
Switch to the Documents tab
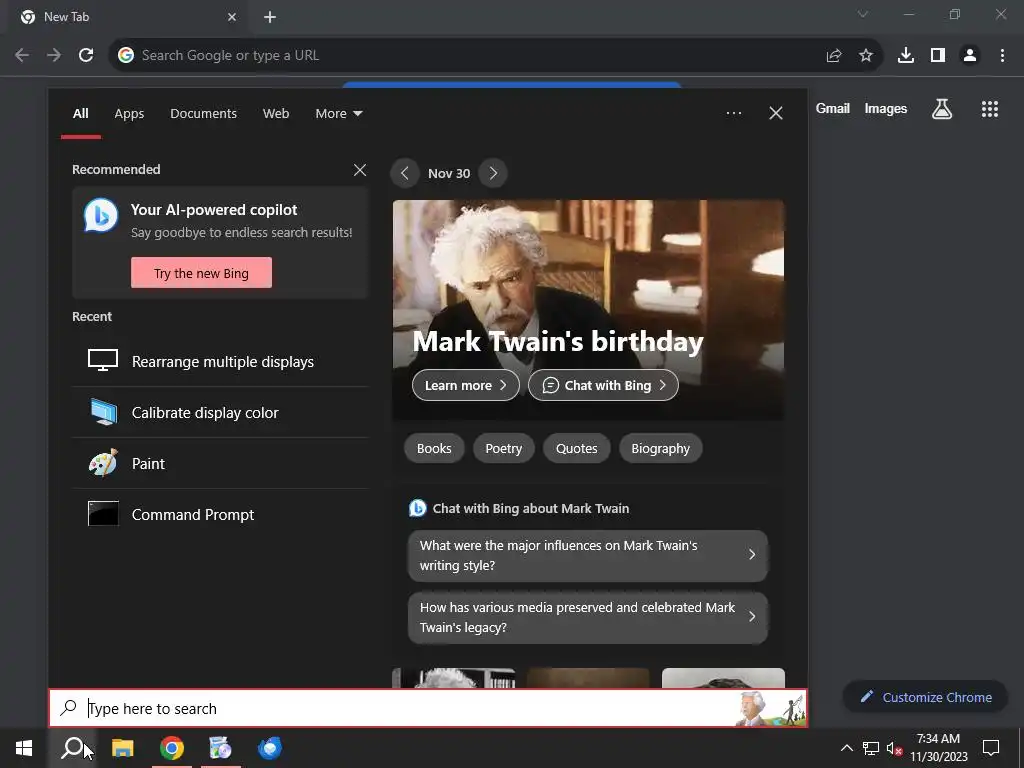(x=203, y=114)
